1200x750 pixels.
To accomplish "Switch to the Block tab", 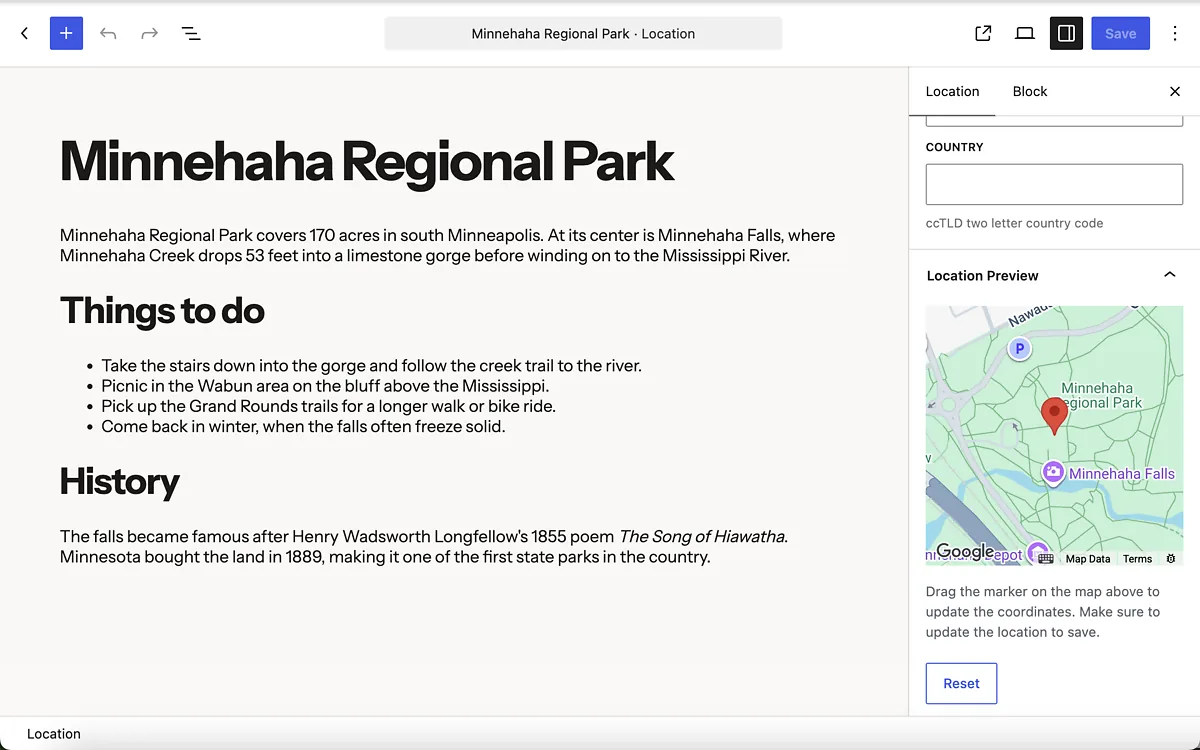I will (1029, 91).
